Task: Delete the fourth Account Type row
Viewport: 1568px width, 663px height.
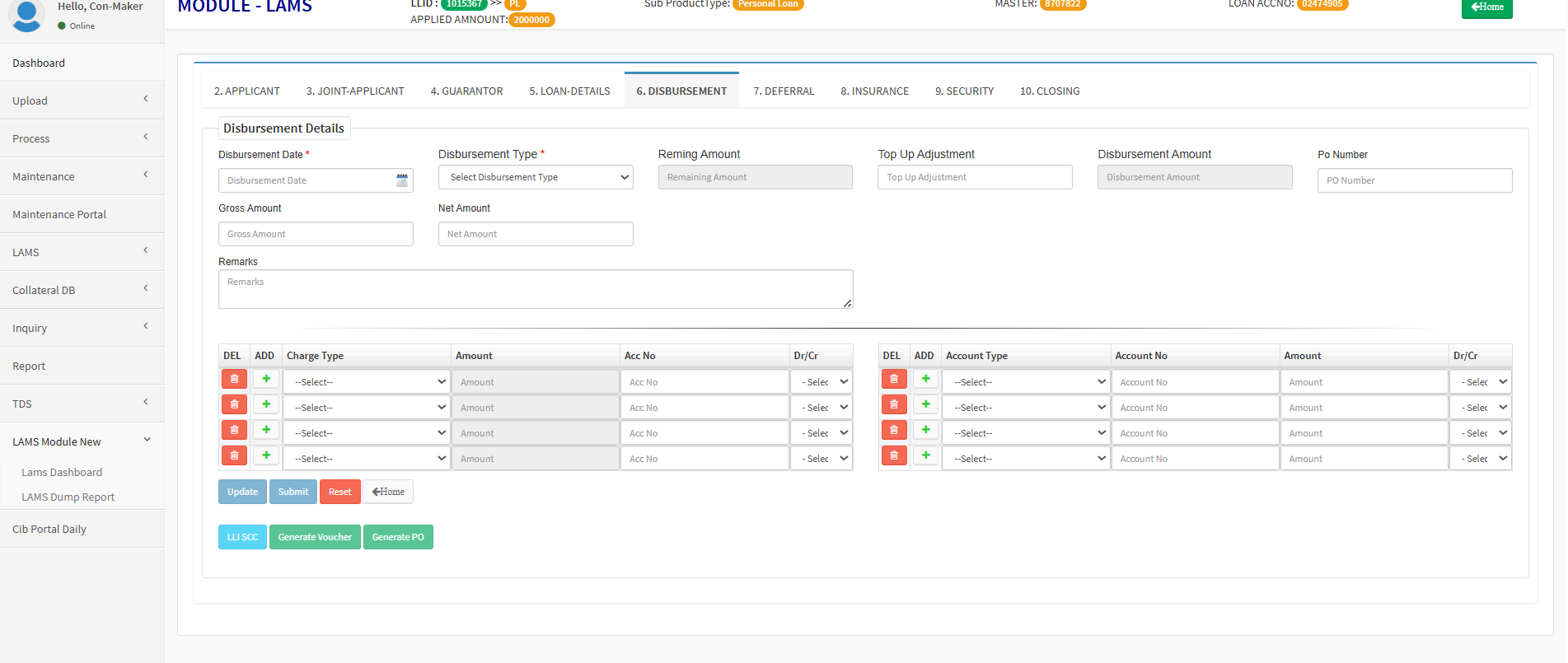Action: click(894, 455)
